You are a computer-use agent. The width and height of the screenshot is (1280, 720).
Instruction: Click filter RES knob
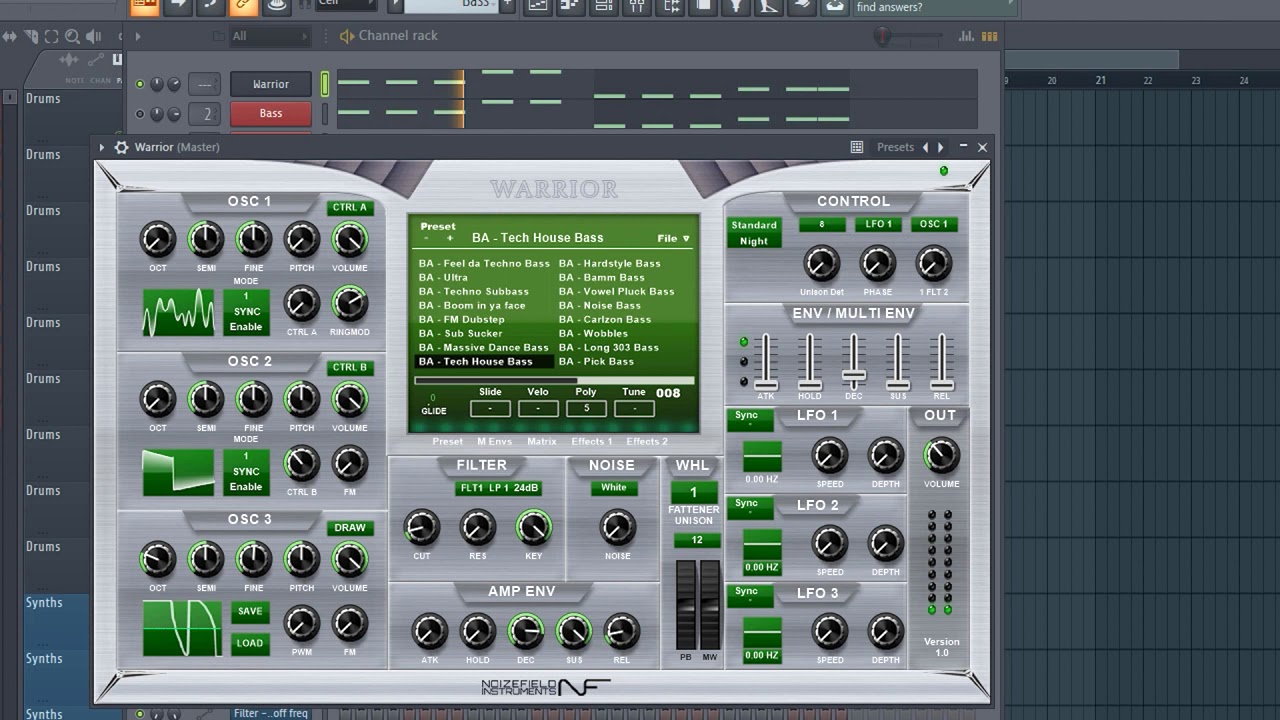477,528
